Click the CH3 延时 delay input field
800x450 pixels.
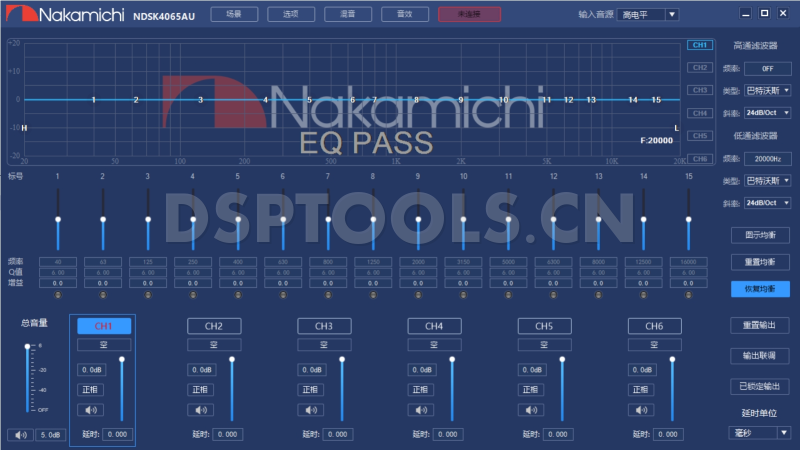pyautogui.click(x=338, y=434)
